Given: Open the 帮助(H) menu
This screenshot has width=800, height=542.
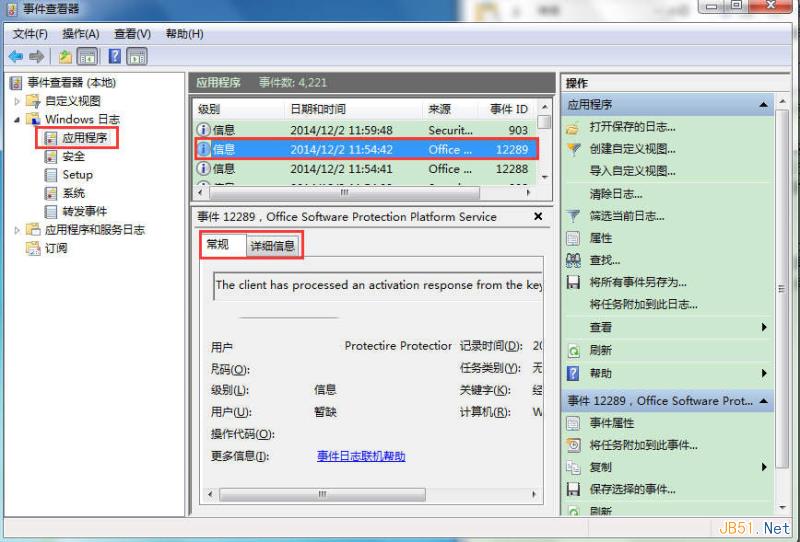Looking at the screenshot, I should tap(185, 34).
